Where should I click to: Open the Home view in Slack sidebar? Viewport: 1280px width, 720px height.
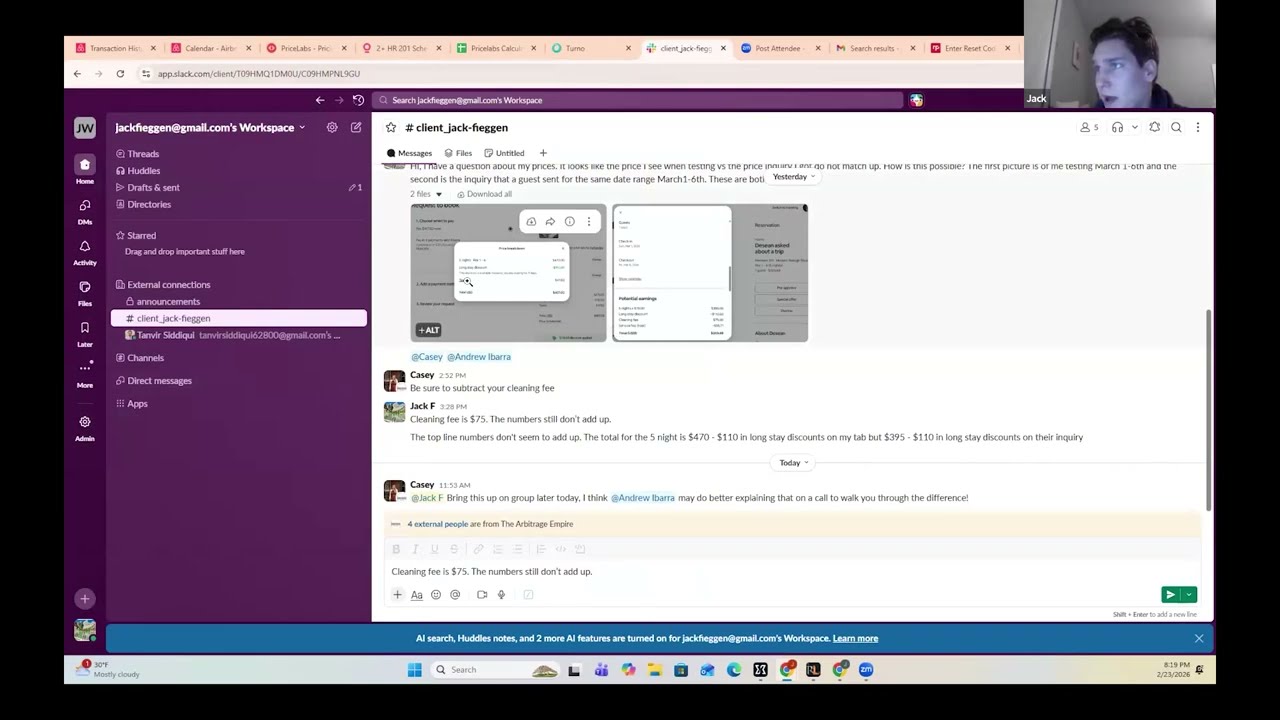pos(85,168)
